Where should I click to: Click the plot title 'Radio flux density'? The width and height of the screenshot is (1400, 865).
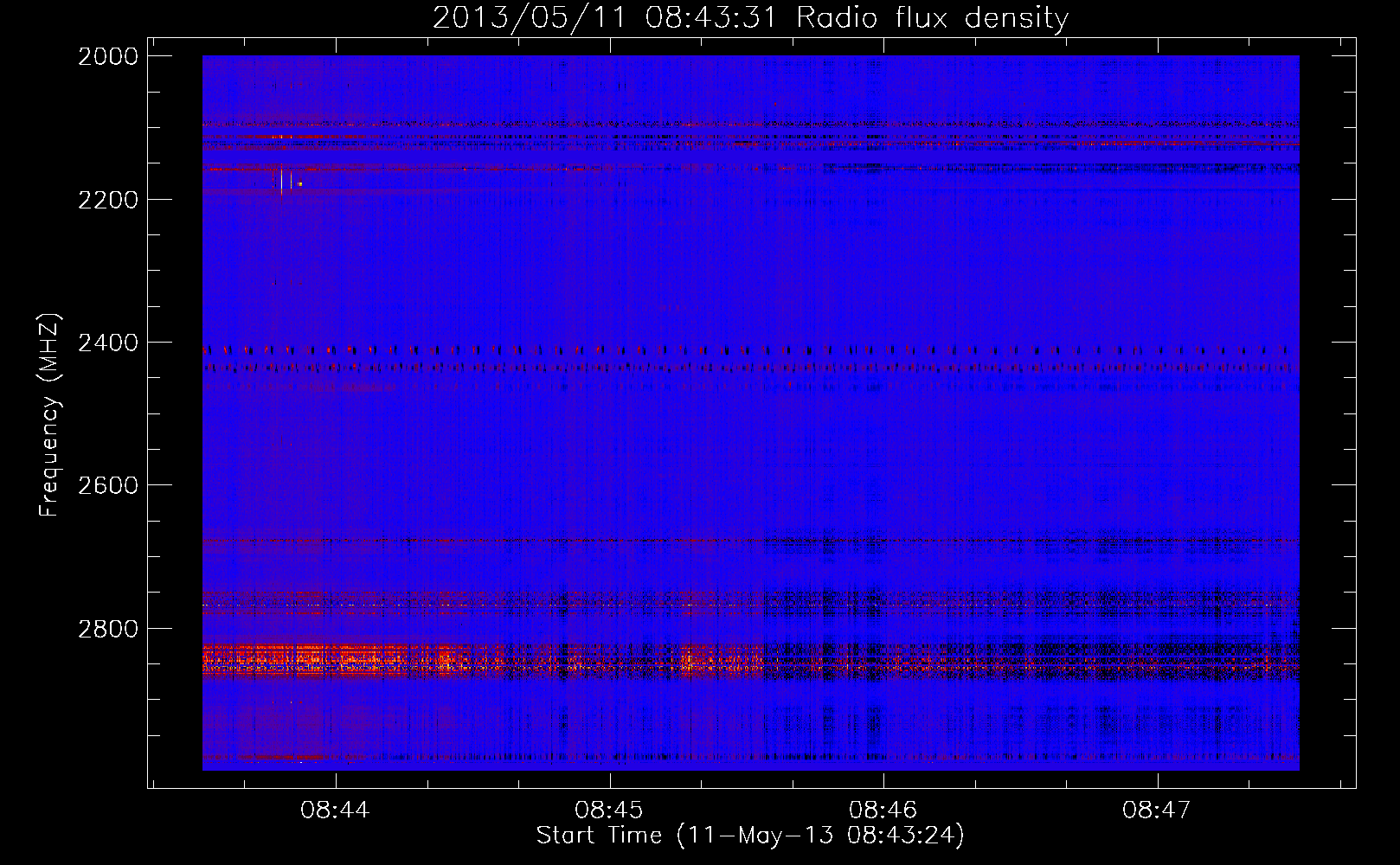coord(932,17)
